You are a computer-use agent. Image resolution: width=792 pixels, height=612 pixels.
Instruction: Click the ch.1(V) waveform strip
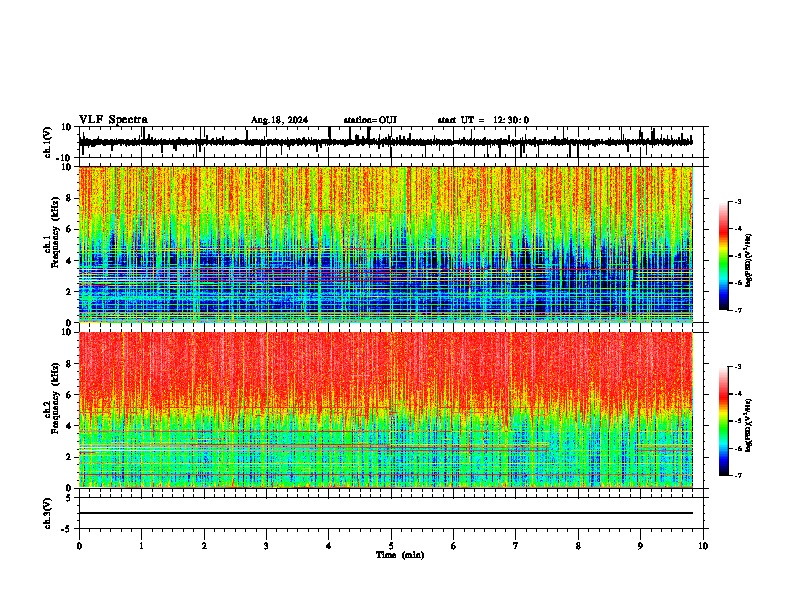coord(390,142)
